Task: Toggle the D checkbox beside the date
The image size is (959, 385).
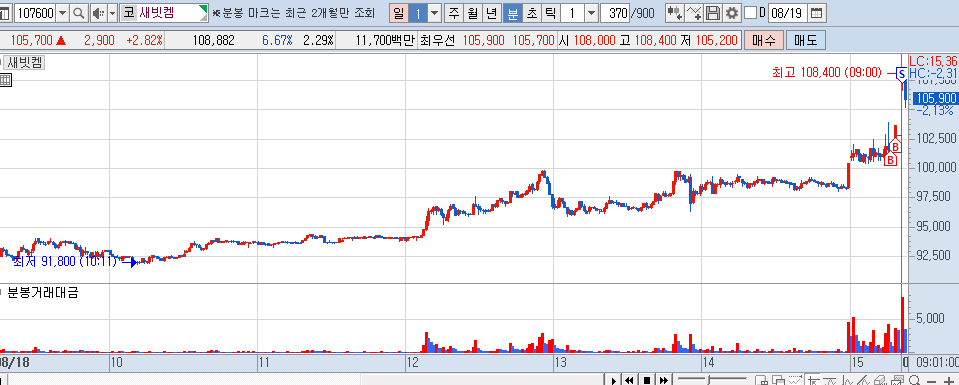Action: pos(750,12)
